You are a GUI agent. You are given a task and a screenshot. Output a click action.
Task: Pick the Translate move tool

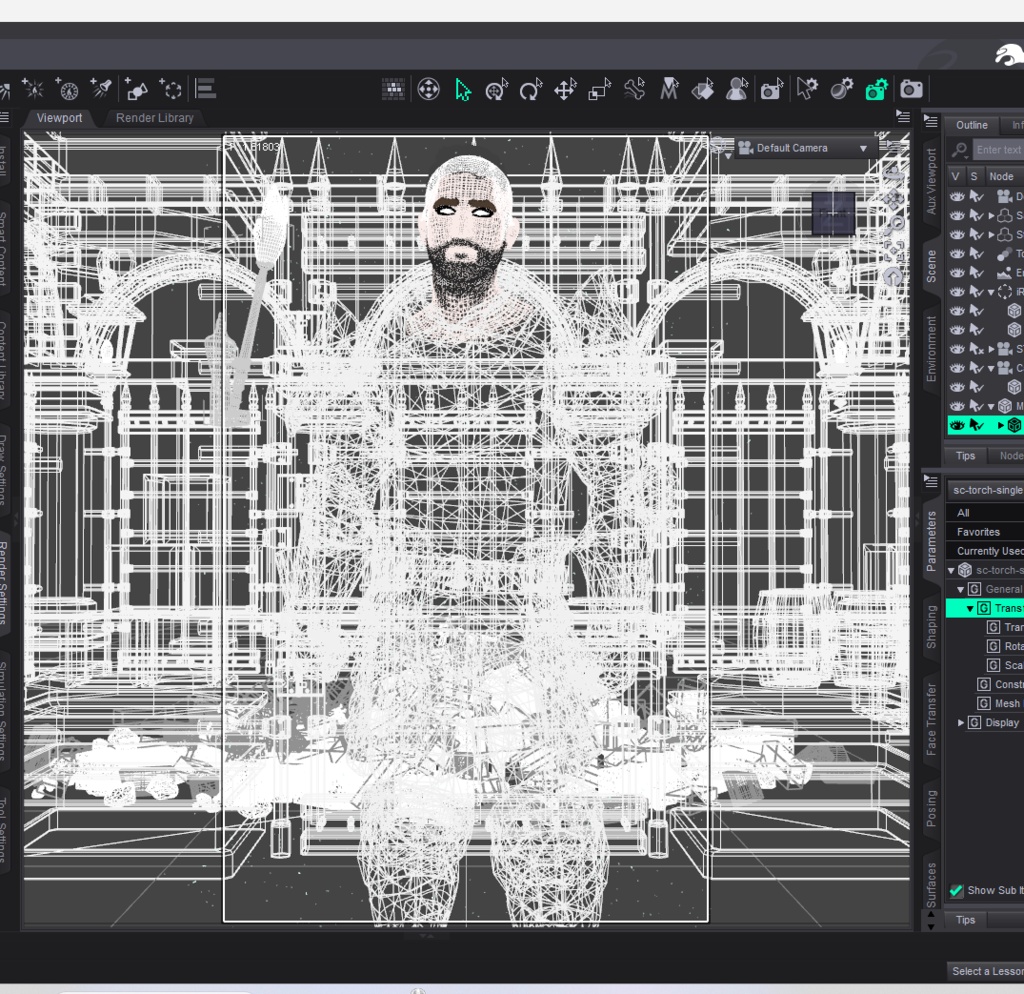(x=565, y=89)
